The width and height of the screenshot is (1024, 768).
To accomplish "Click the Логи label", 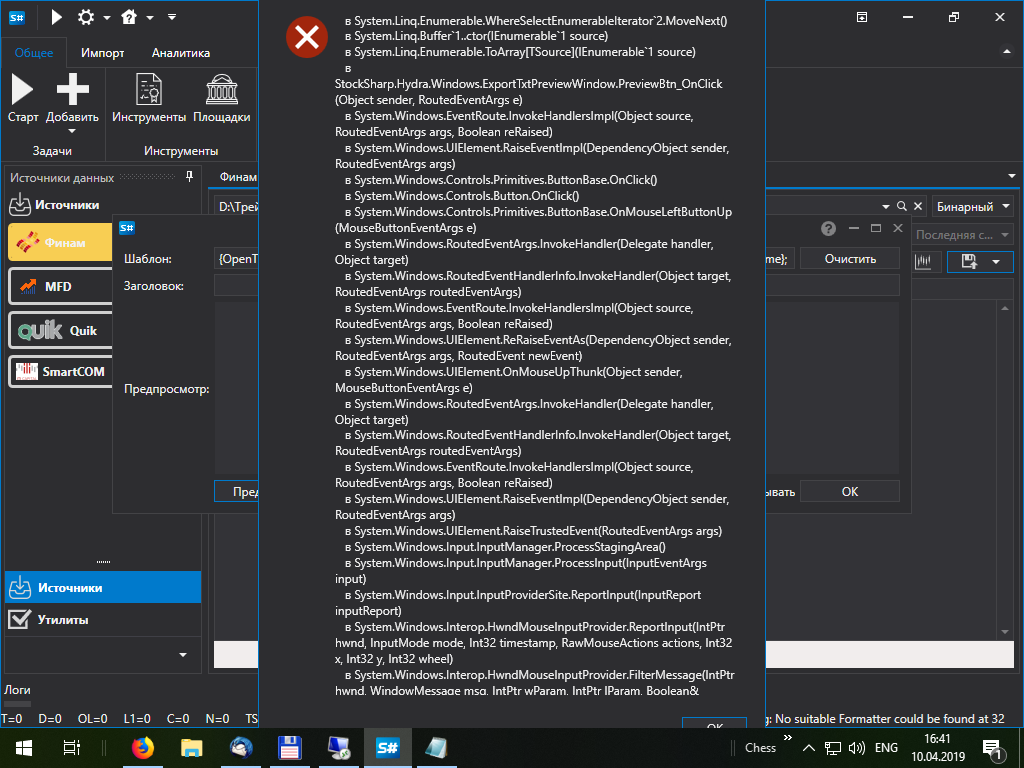I will [x=18, y=690].
